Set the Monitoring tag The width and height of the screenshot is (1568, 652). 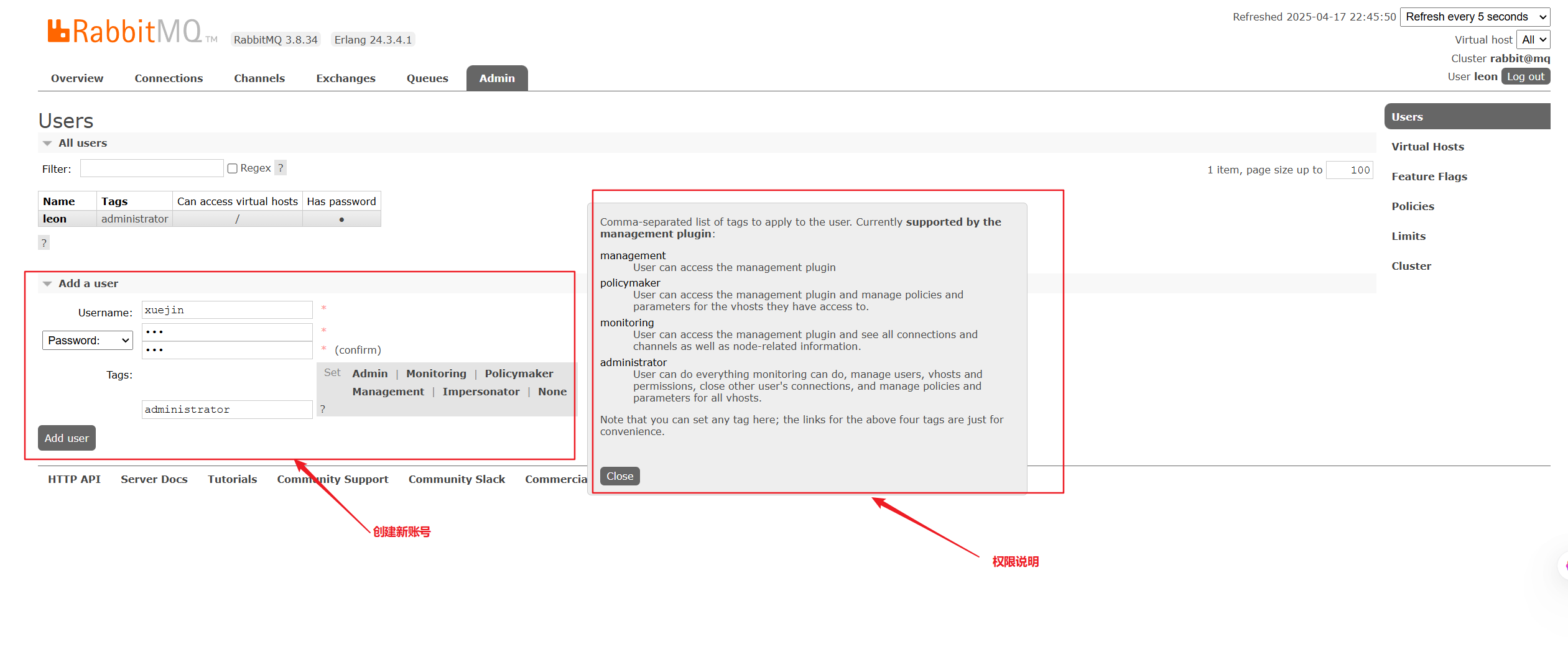(x=436, y=374)
